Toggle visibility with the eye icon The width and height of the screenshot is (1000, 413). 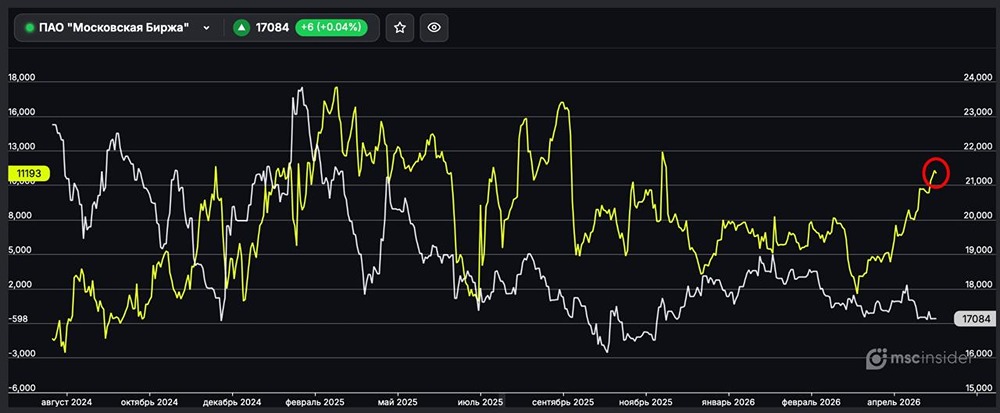click(434, 27)
